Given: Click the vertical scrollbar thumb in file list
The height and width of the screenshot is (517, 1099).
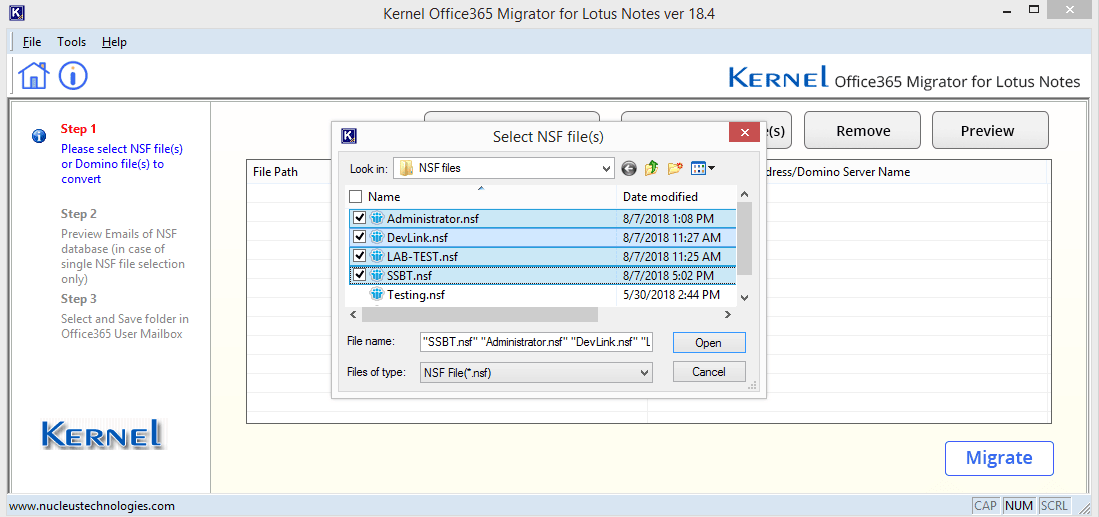Looking at the screenshot, I should (744, 238).
